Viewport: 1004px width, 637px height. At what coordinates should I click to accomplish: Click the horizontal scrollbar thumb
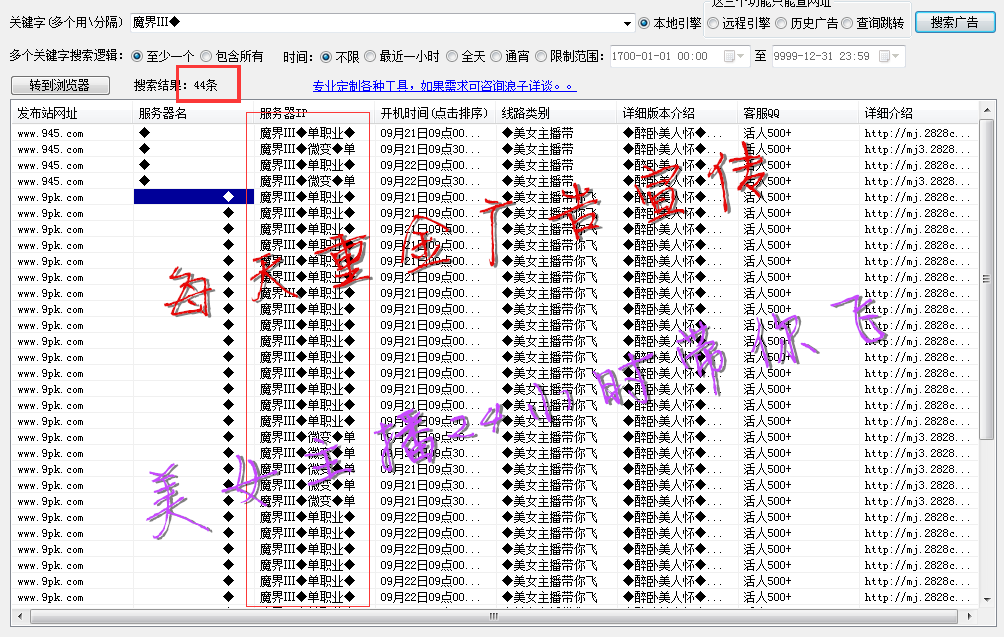pos(494,617)
